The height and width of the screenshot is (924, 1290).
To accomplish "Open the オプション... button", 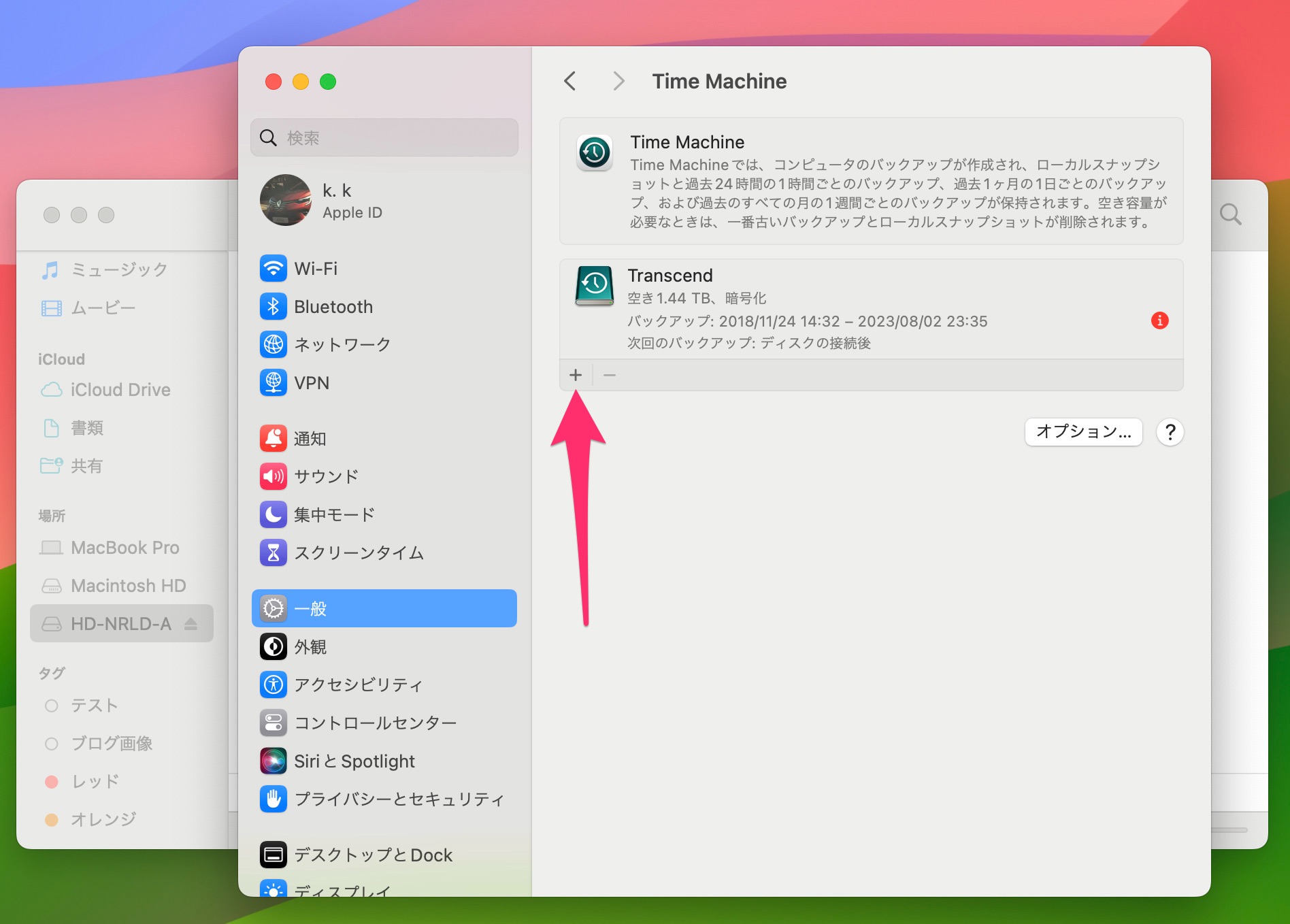I will pyautogui.click(x=1083, y=431).
